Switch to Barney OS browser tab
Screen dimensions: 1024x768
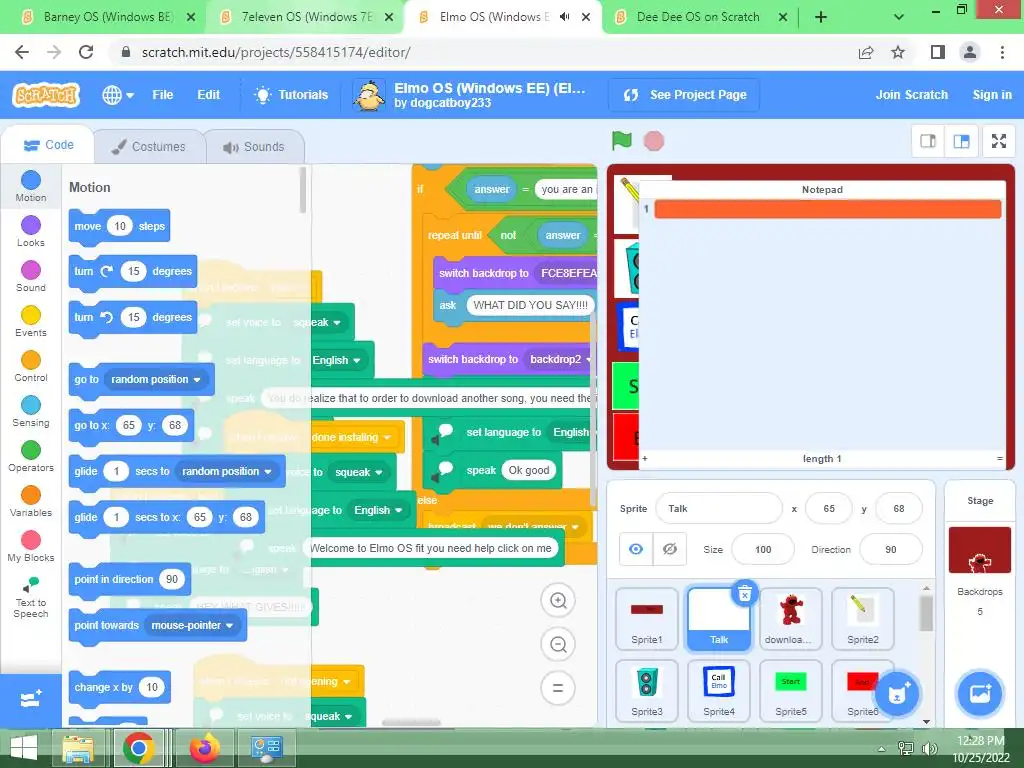click(108, 17)
